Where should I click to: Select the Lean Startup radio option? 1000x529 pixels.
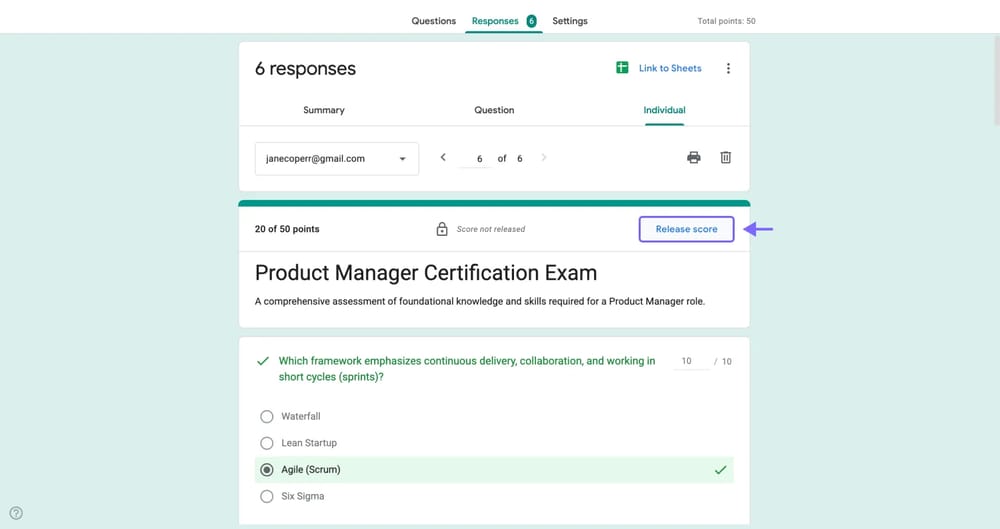pos(267,443)
